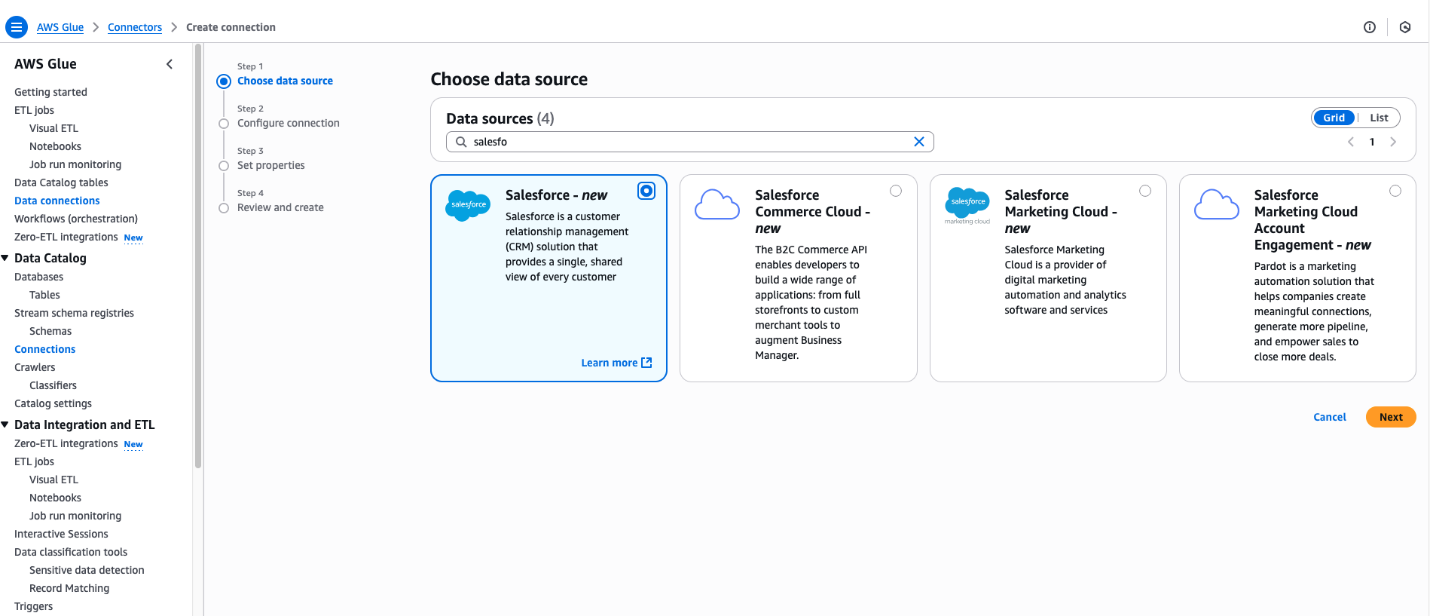
Task: Open Classifiers in sidebar
Action: click(x=53, y=385)
